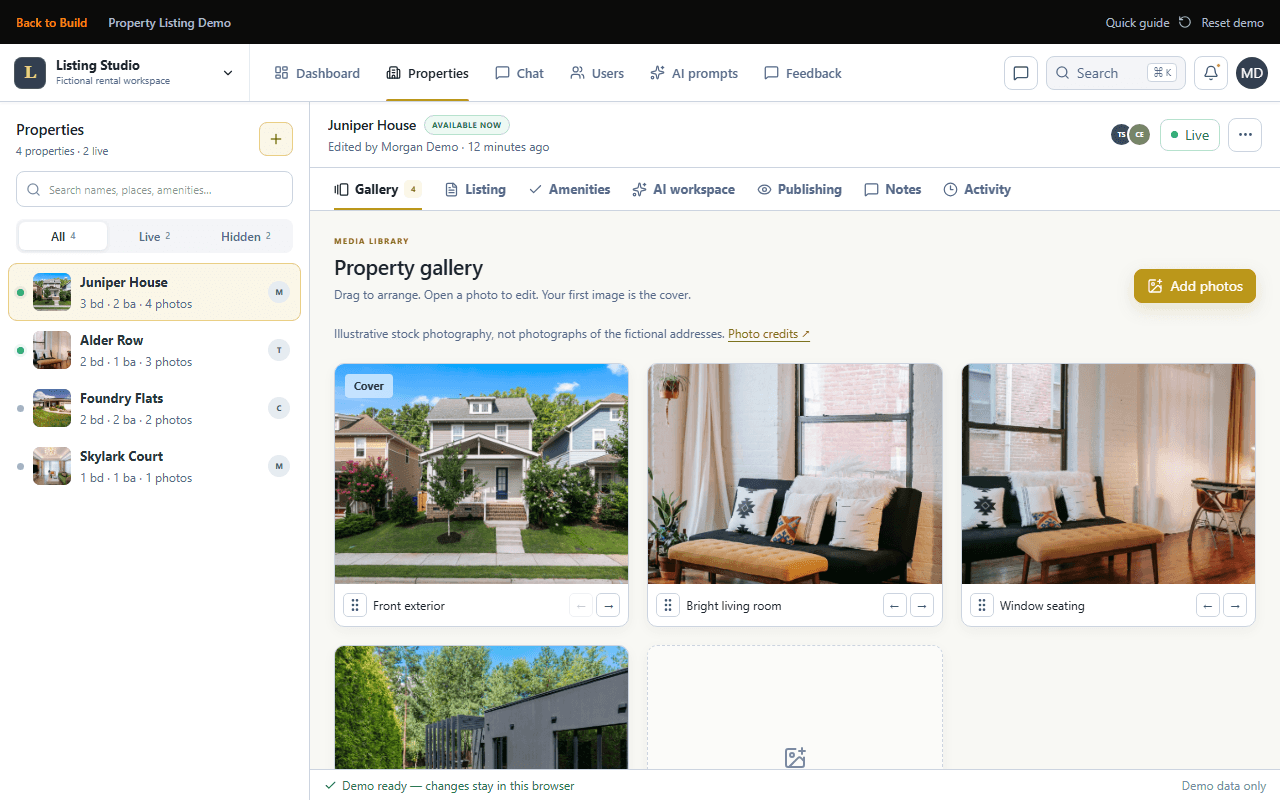The width and height of the screenshot is (1280, 800).
Task: Switch to the Publishing tab
Action: coord(799,189)
